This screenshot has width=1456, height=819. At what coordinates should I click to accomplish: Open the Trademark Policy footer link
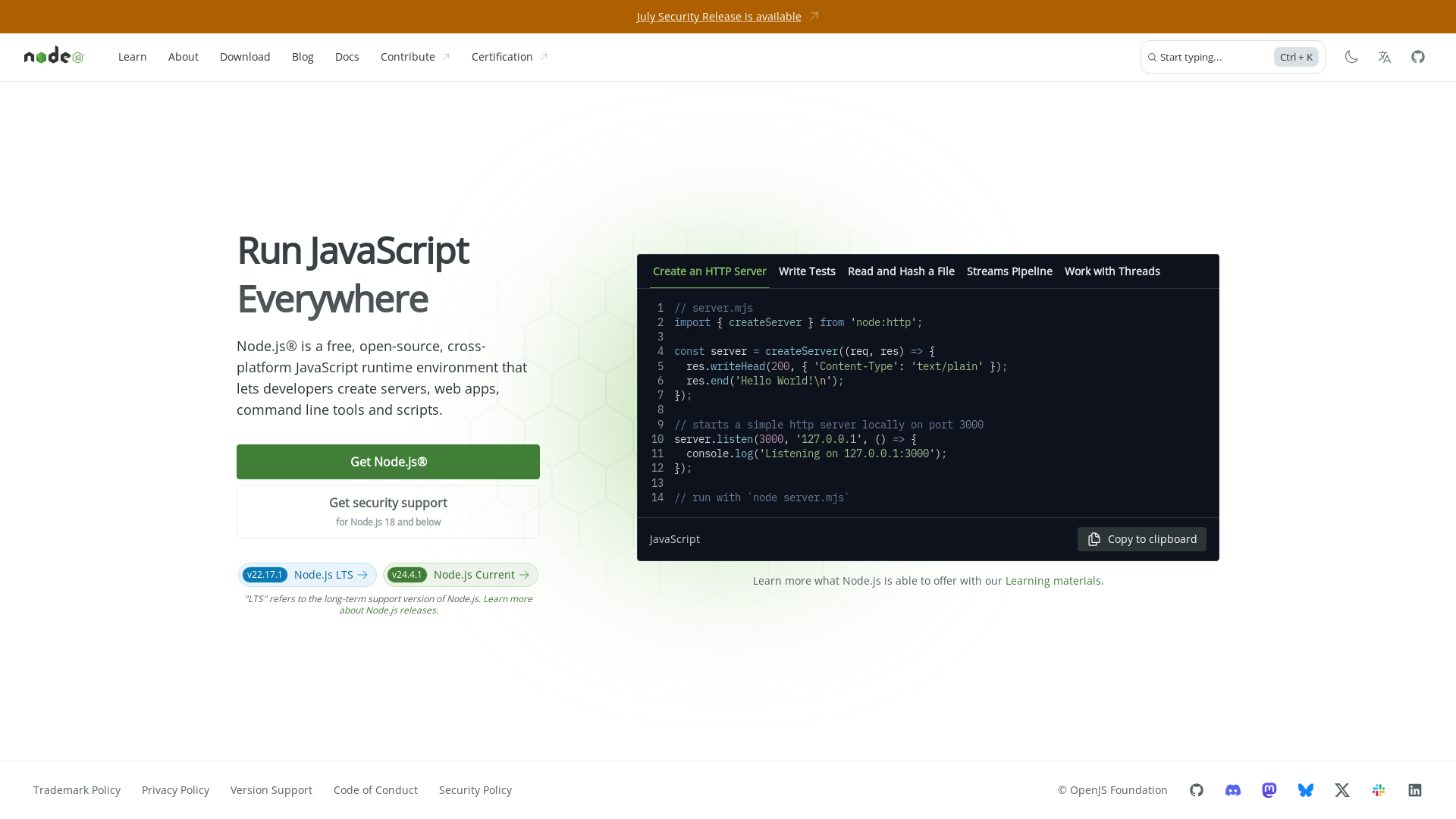pos(77,790)
